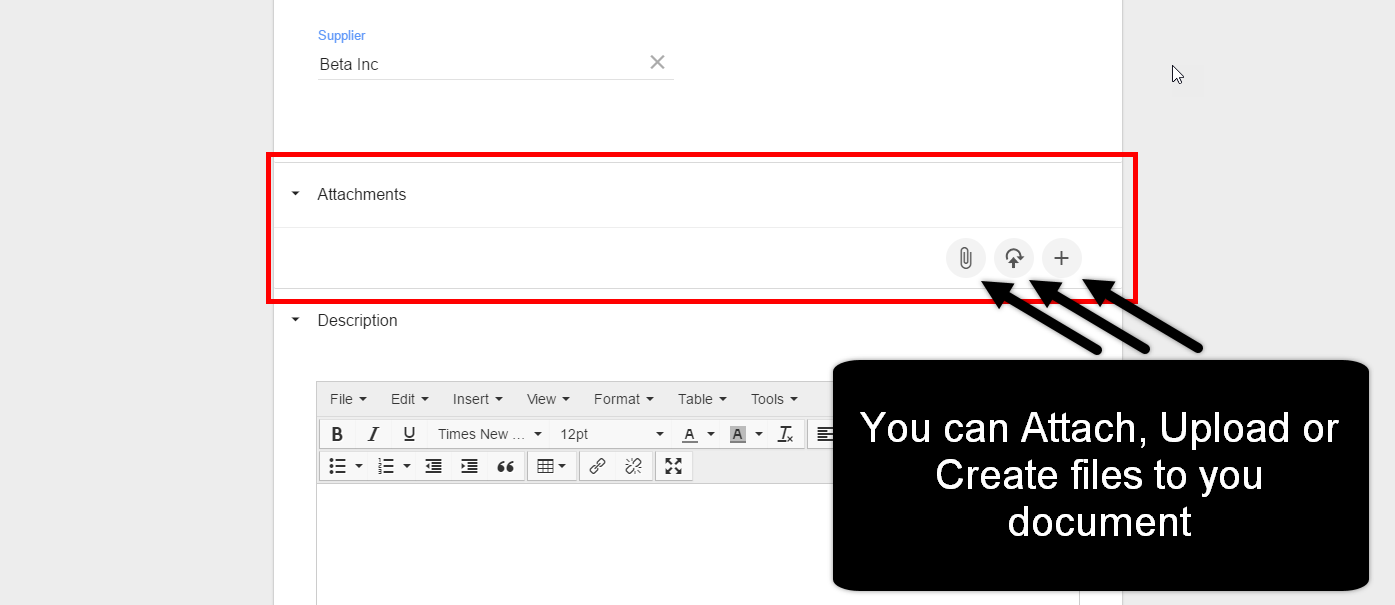Click the text color A icon
The height and width of the screenshot is (605, 1395).
pyautogui.click(x=689, y=434)
